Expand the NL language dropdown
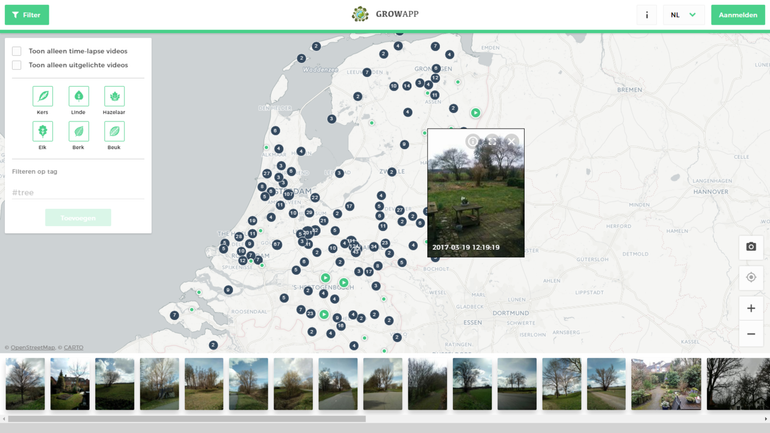The image size is (770, 433). coord(684,15)
